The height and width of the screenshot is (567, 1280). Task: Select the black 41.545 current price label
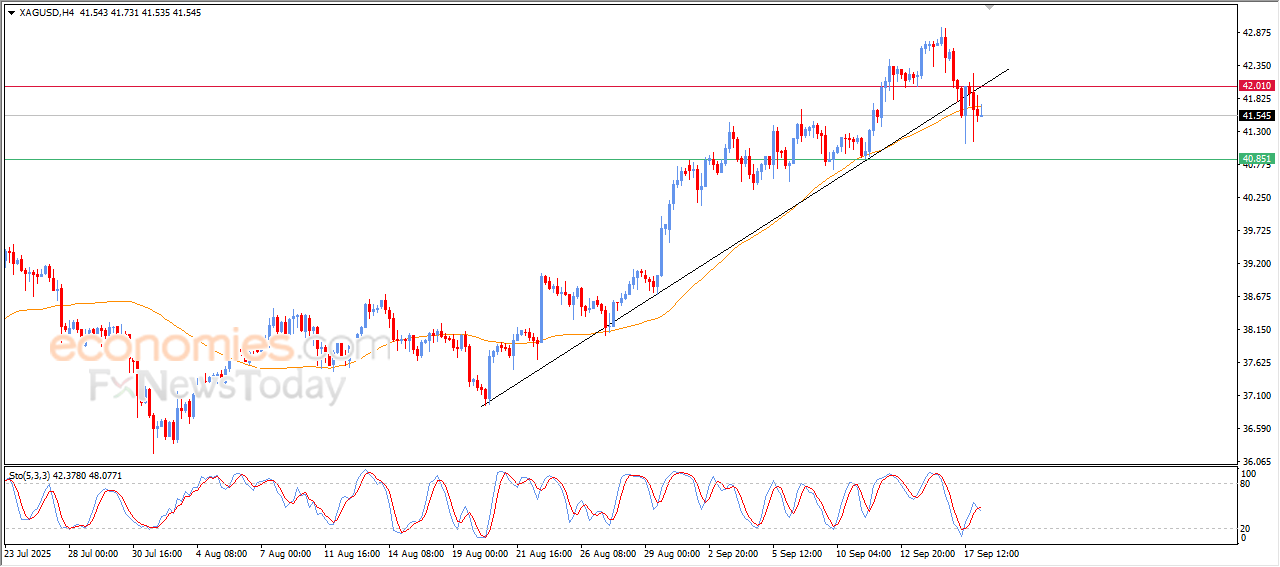[x=1256, y=116]
